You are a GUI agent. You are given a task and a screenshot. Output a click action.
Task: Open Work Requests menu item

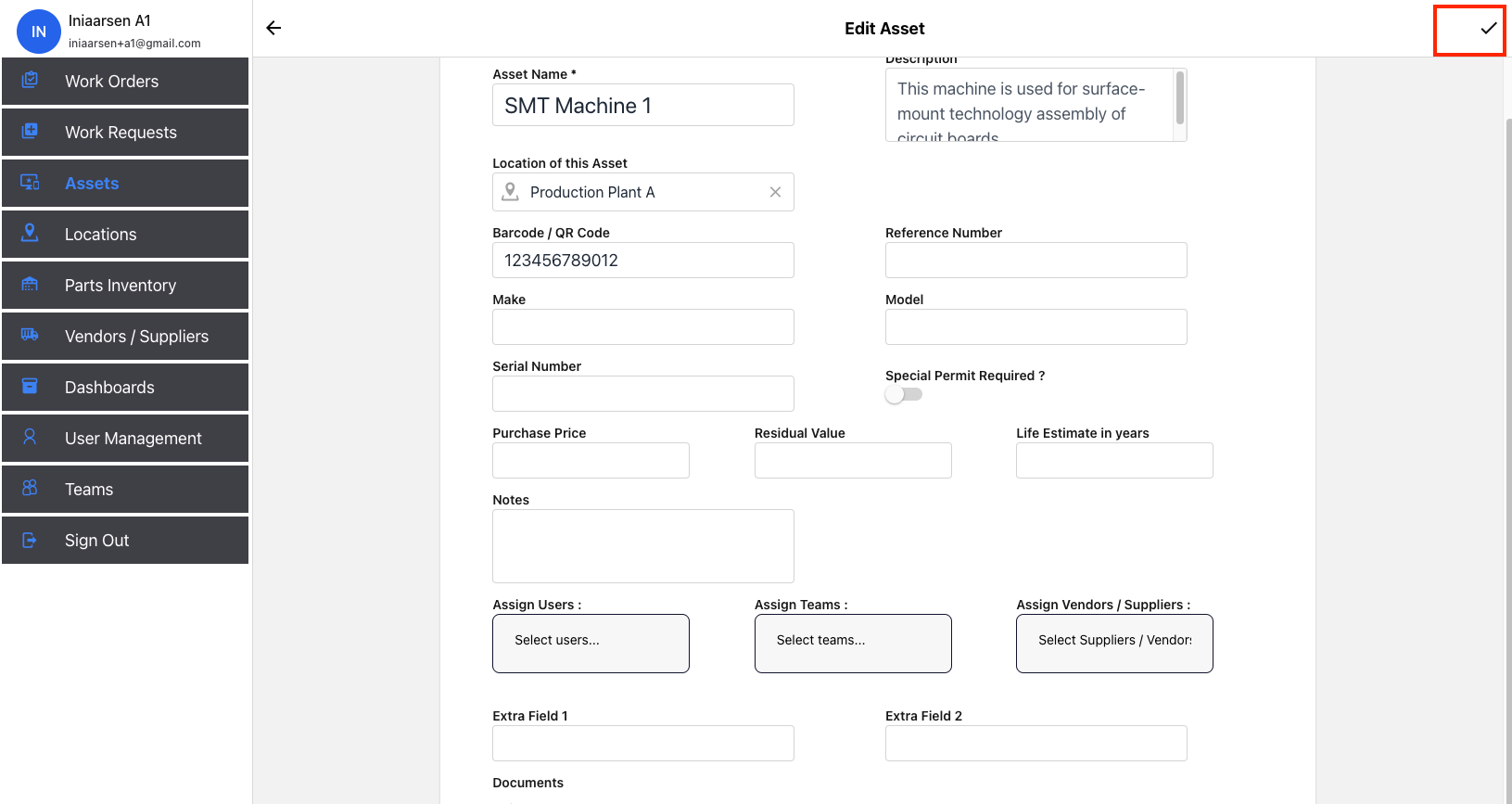coord(125,132)
